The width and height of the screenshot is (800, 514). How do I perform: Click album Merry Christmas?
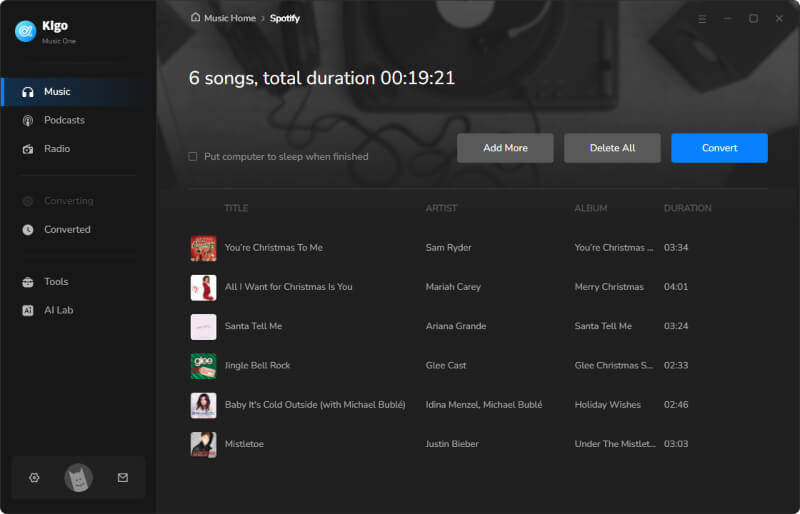click(x=609, y=287)
